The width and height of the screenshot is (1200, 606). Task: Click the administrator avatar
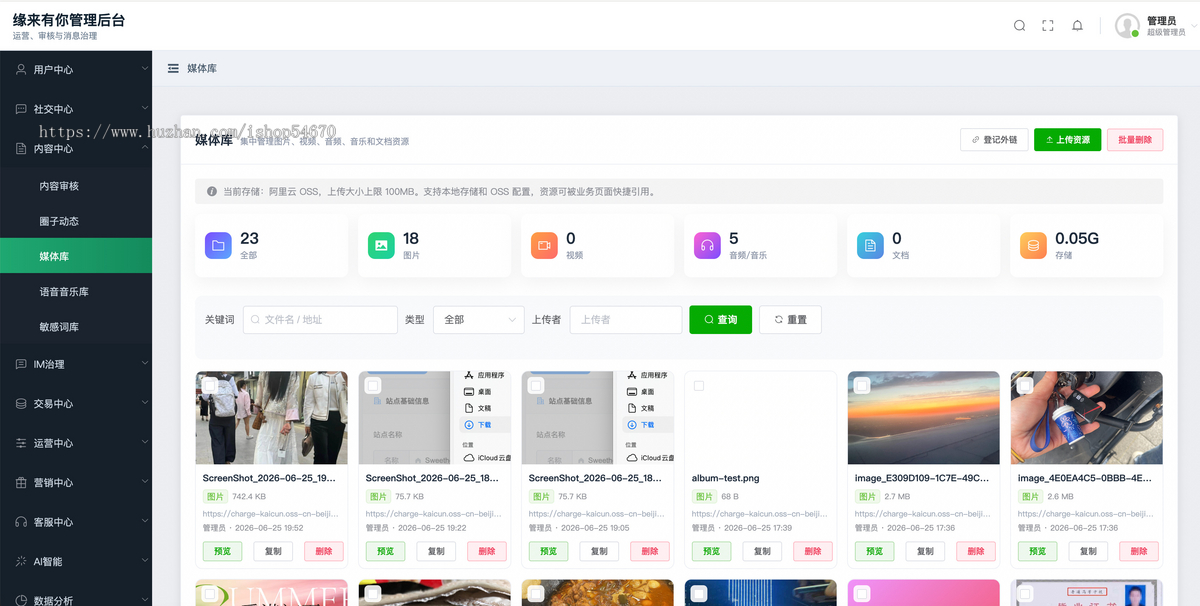1127,26
